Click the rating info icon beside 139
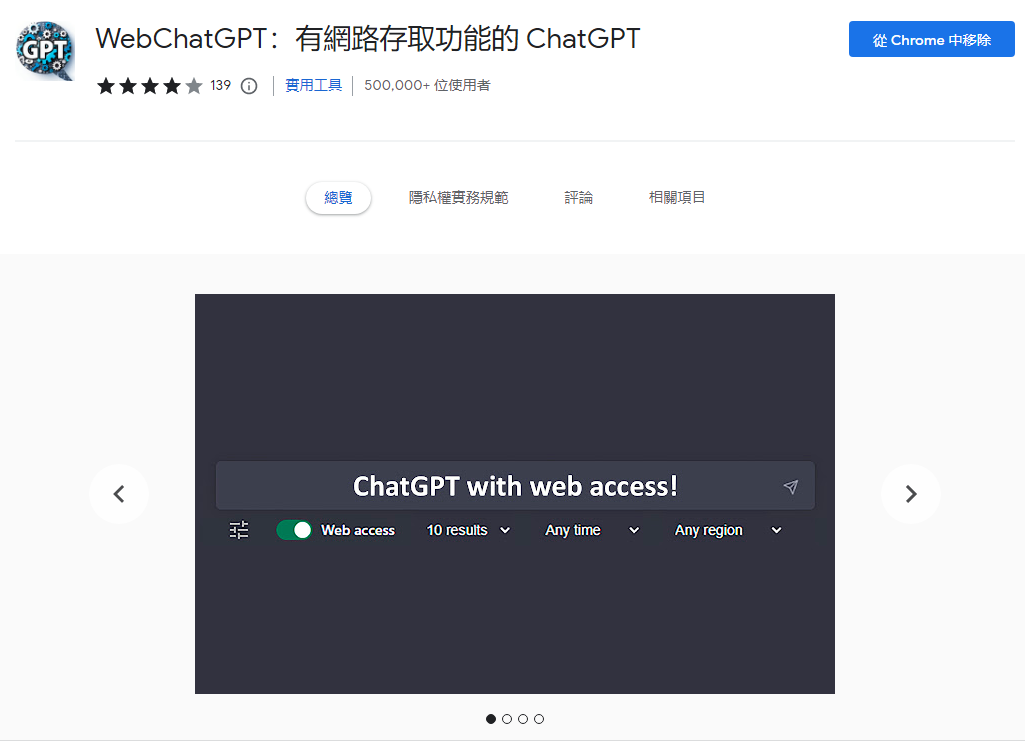This screenshot has width=1025, height=743. 249,86
